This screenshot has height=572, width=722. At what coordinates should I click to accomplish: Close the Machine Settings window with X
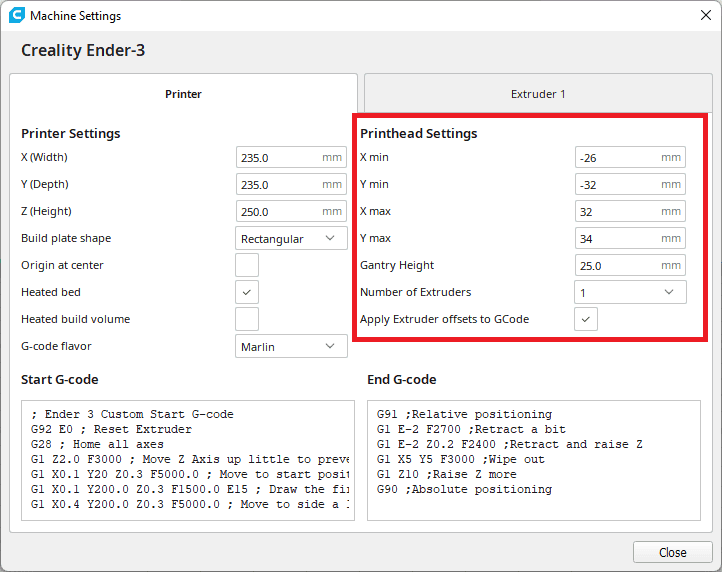tap(705, 15)
